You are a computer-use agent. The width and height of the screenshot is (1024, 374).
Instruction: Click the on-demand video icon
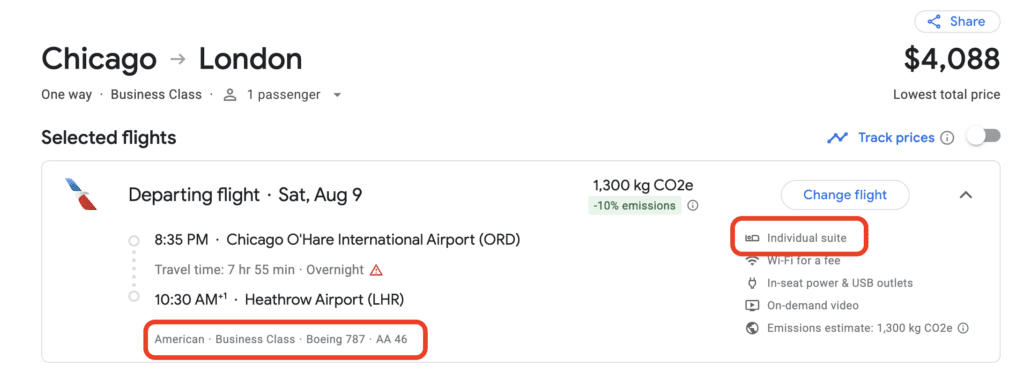(x=752, y=305)
